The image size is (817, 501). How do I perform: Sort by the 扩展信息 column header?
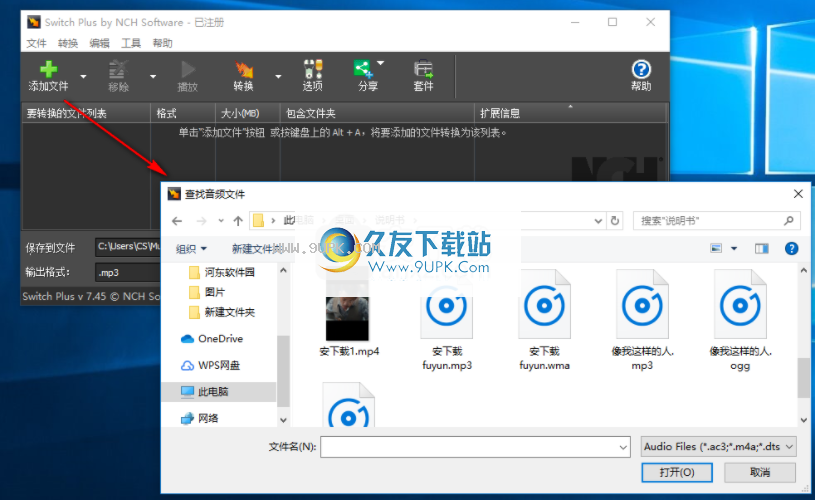[571, 113]
